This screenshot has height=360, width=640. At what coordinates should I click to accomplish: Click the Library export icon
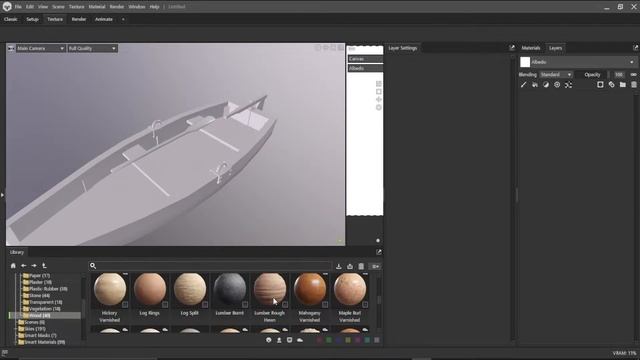tap(350, 267)
